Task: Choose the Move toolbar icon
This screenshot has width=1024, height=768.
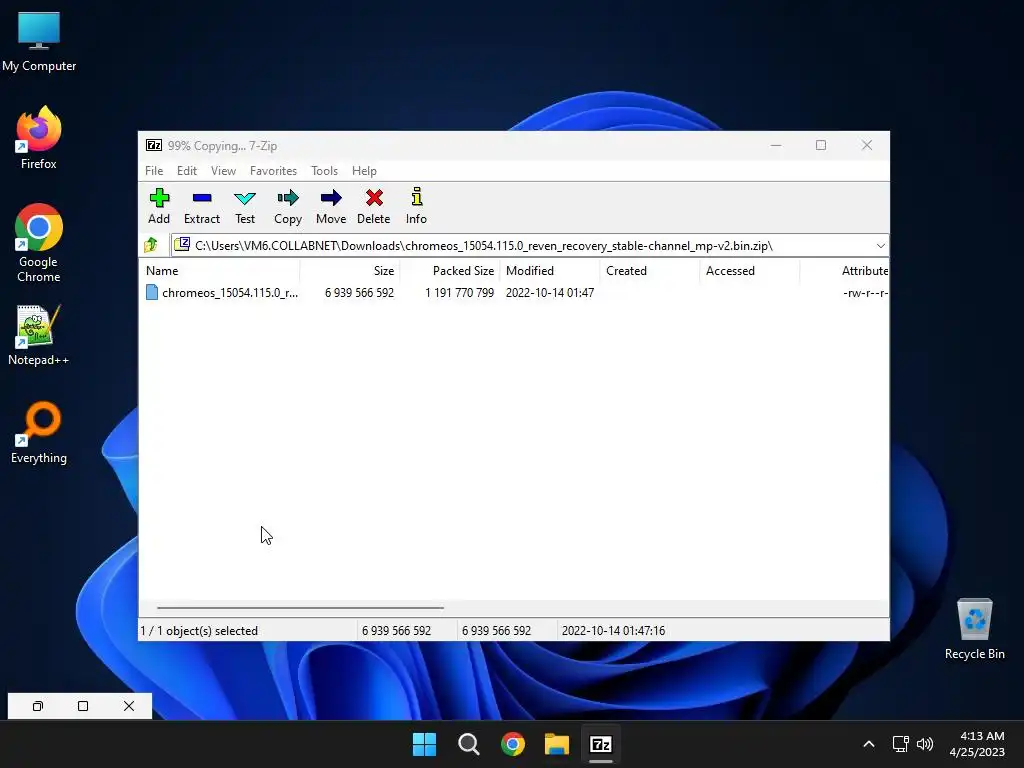Action: [331, 198]
